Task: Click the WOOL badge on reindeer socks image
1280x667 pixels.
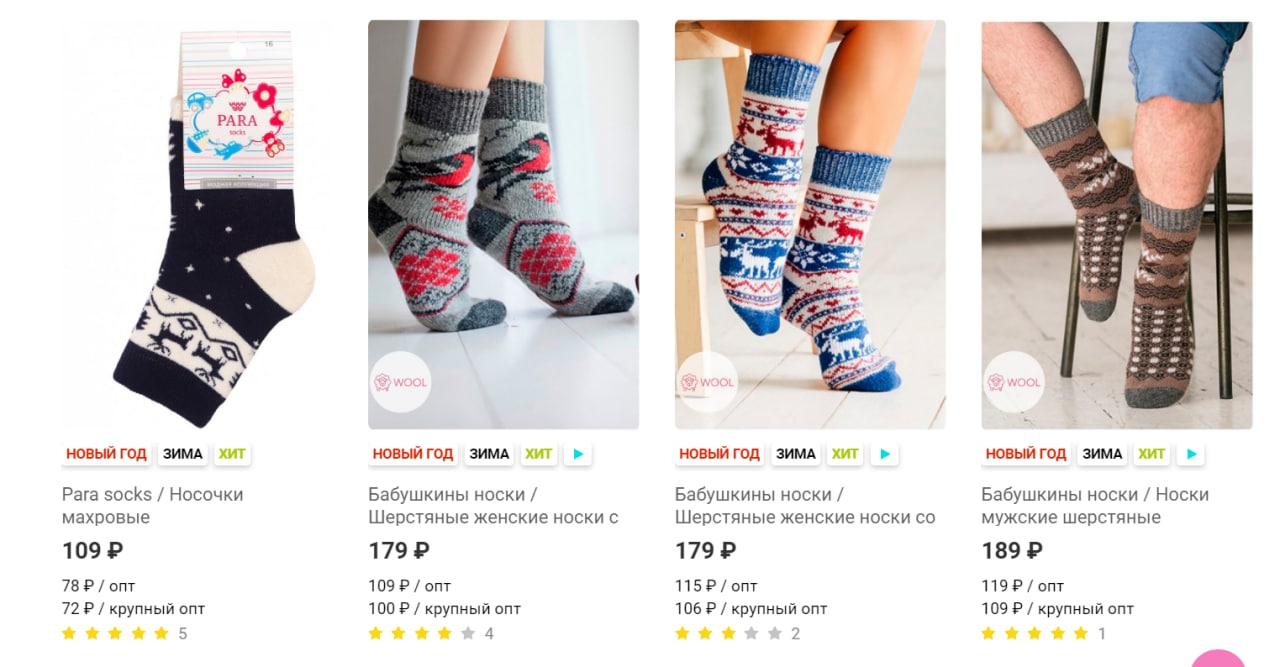Action: 707,382
